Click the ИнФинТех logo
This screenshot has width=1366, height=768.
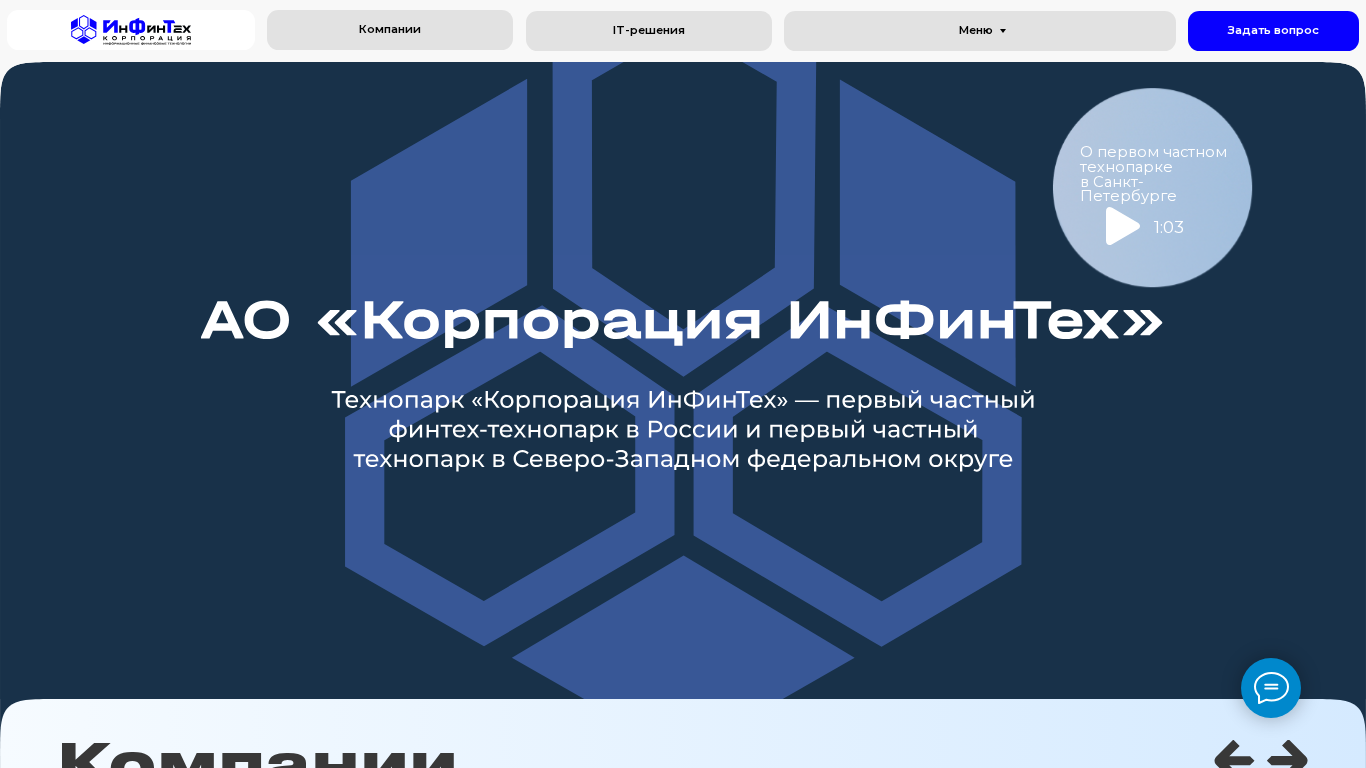coord(131,30)
